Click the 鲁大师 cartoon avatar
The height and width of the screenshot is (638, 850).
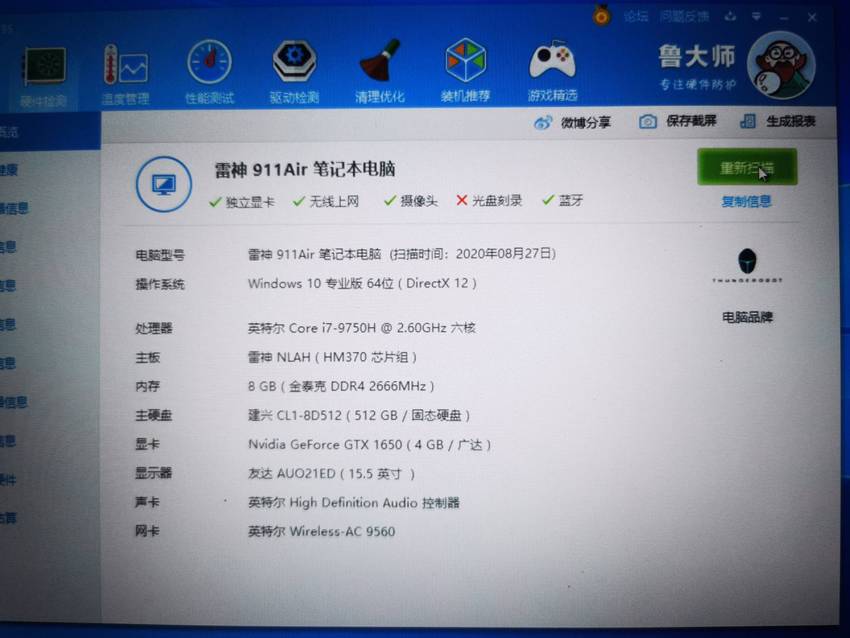pos(781,66)
